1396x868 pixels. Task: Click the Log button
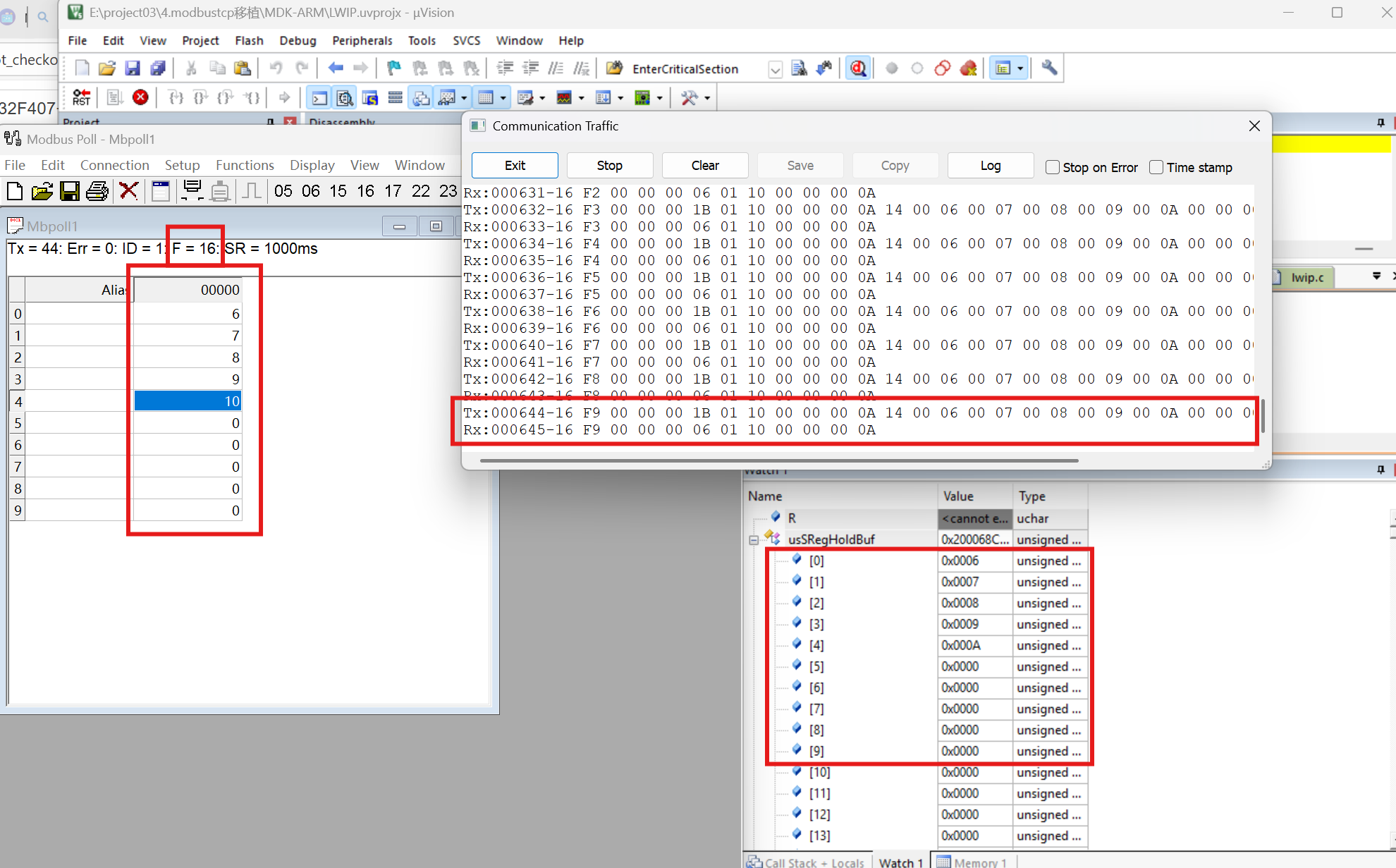[990, 166]
